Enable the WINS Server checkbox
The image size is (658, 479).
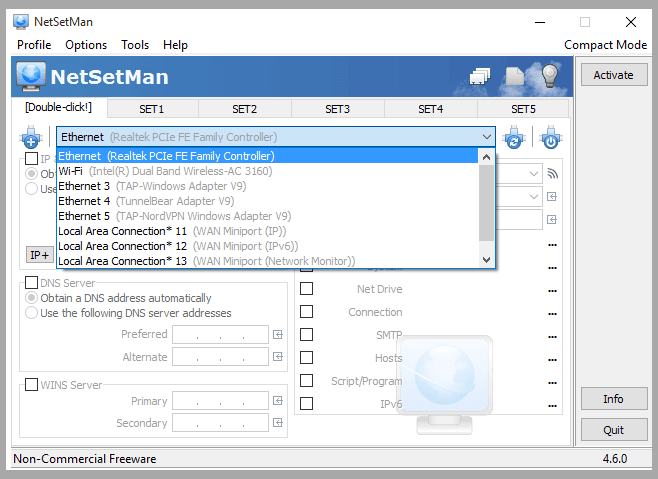[31, 384]
